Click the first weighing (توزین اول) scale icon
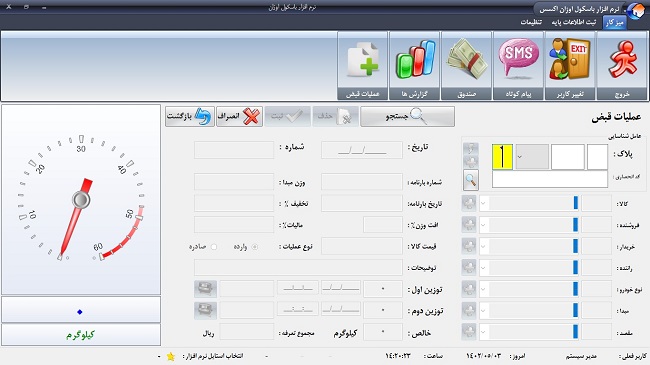This screenshot has height=365, width=650. [x=205, y=289]
